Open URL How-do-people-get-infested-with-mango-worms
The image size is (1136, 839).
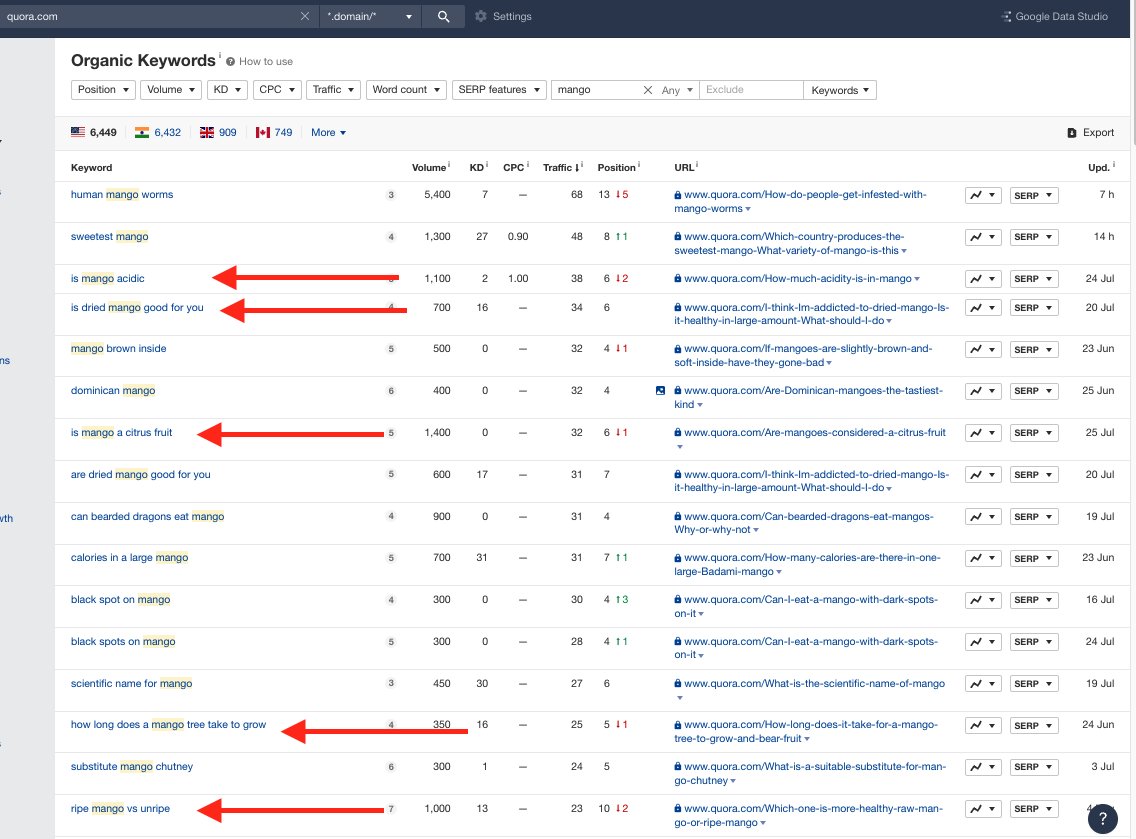(x=800, y=201)
